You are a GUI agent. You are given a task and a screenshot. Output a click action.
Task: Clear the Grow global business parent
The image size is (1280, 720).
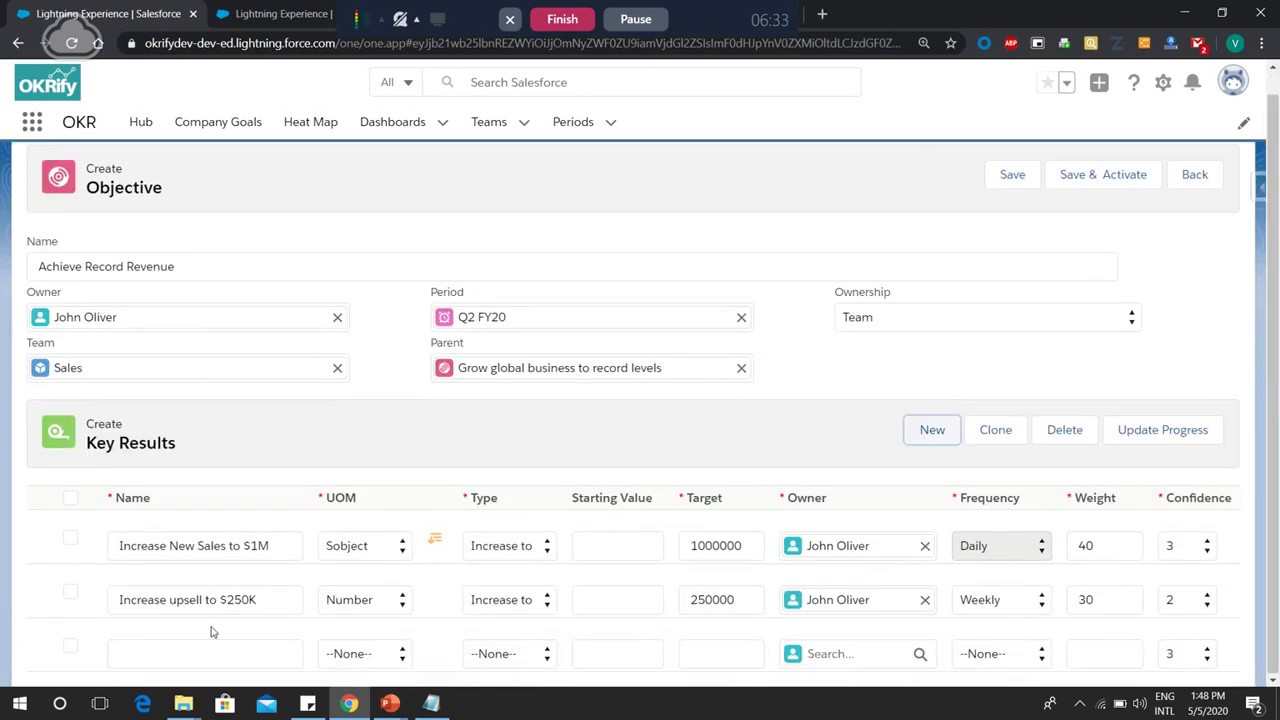point(741,368)
